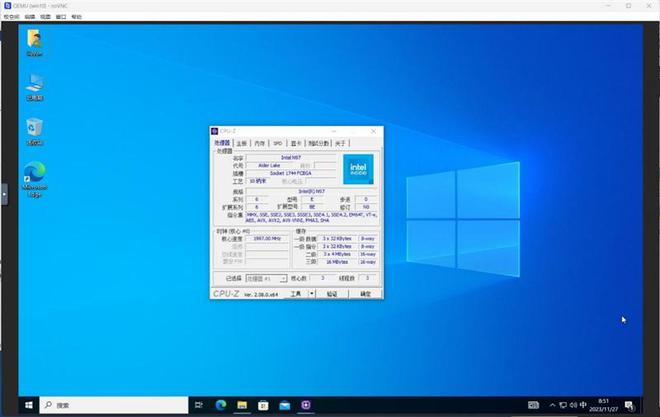This screenshot has height=417, width=660.
Task: Open File Explorer from the taskbar
Action: click(x=242, y=405)
